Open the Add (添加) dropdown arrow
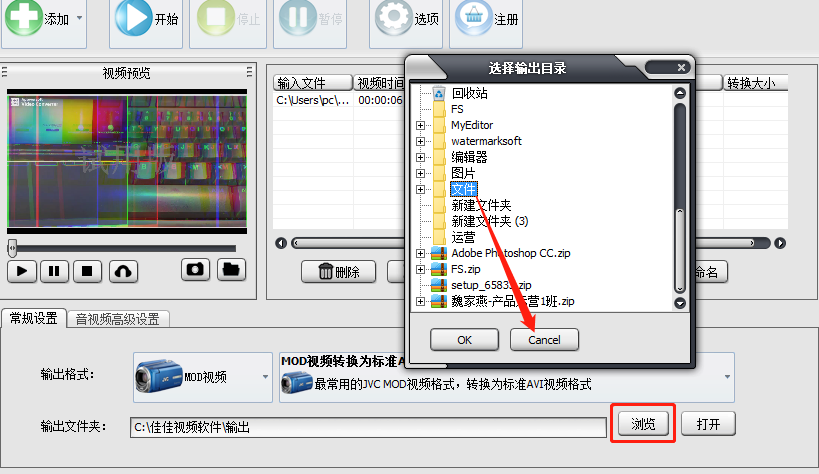The image size is (819, 474). click(79, 18)
